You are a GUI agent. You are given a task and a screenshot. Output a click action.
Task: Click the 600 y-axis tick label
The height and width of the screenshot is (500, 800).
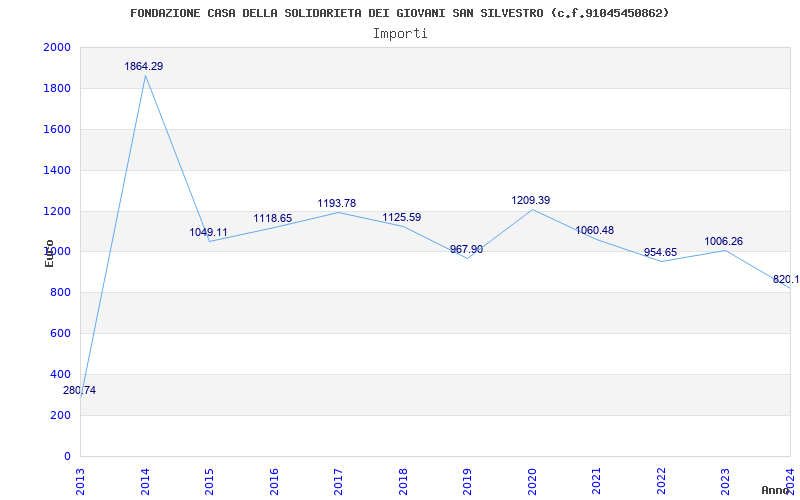point(60,334)
